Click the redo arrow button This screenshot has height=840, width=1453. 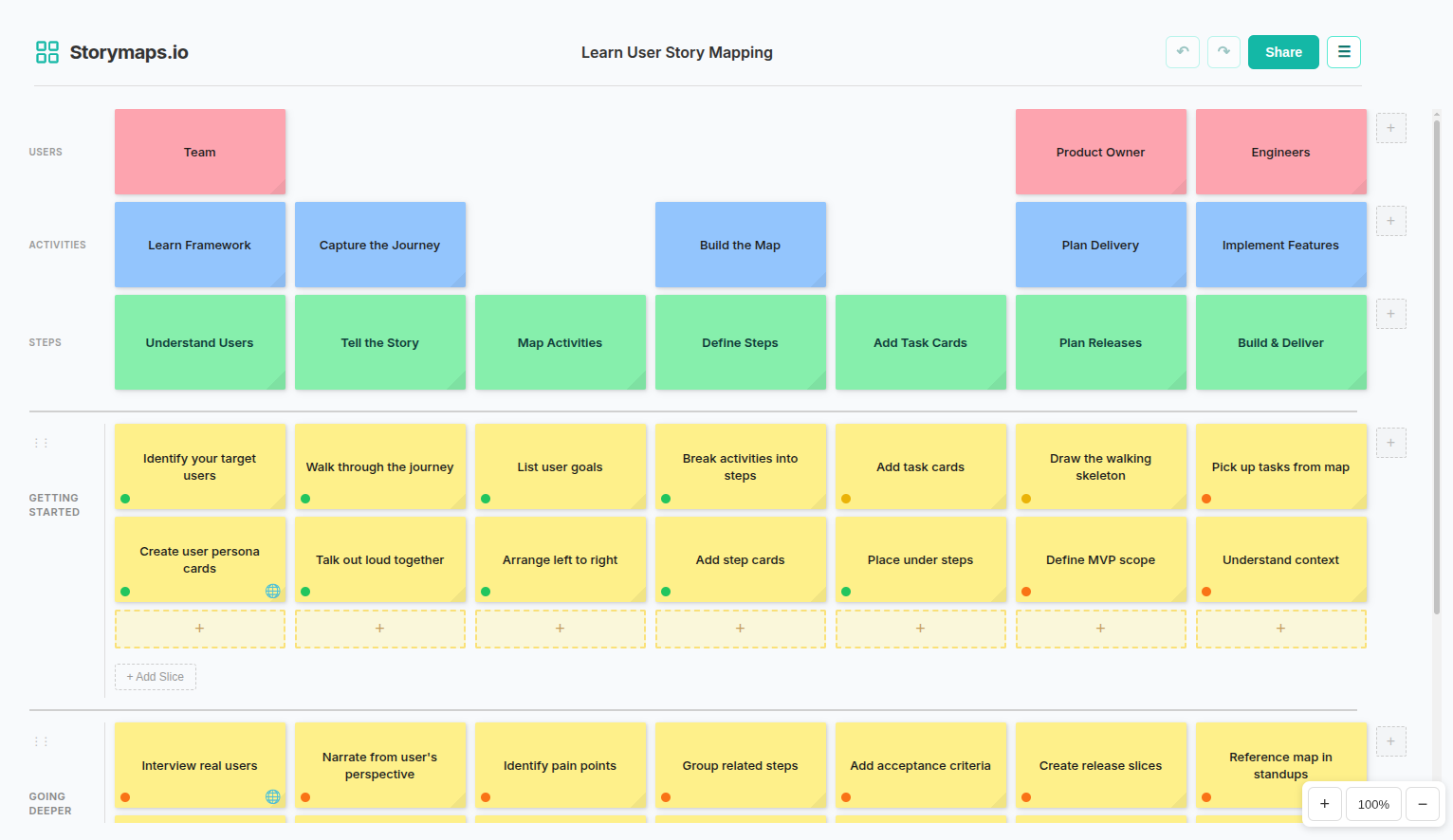point(1223,52)
